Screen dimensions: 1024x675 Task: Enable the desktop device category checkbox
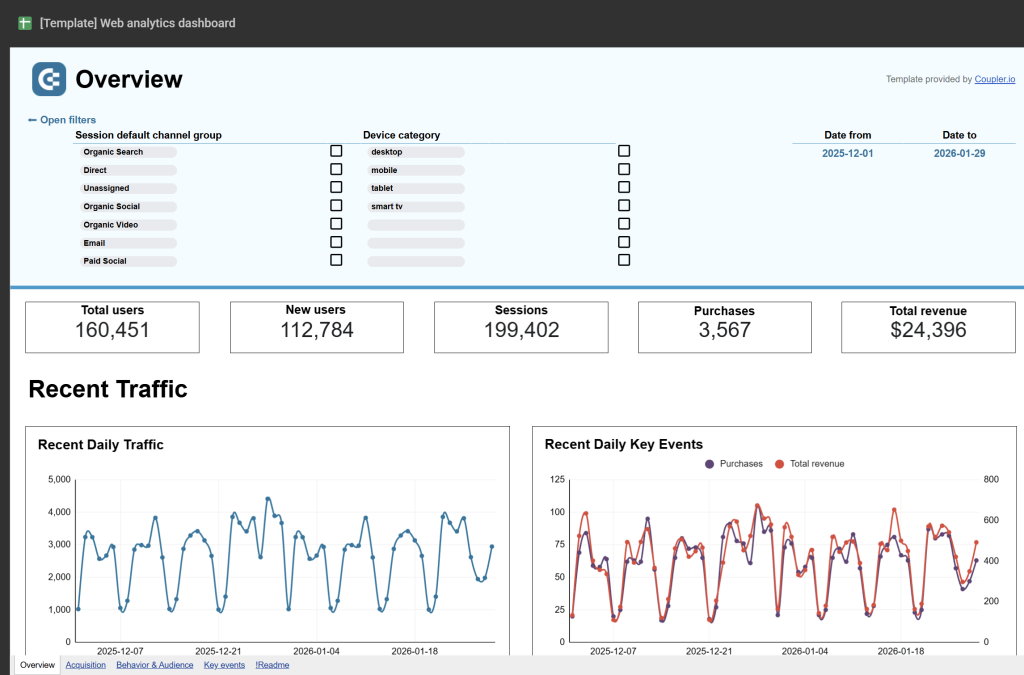tap(624, 150)
